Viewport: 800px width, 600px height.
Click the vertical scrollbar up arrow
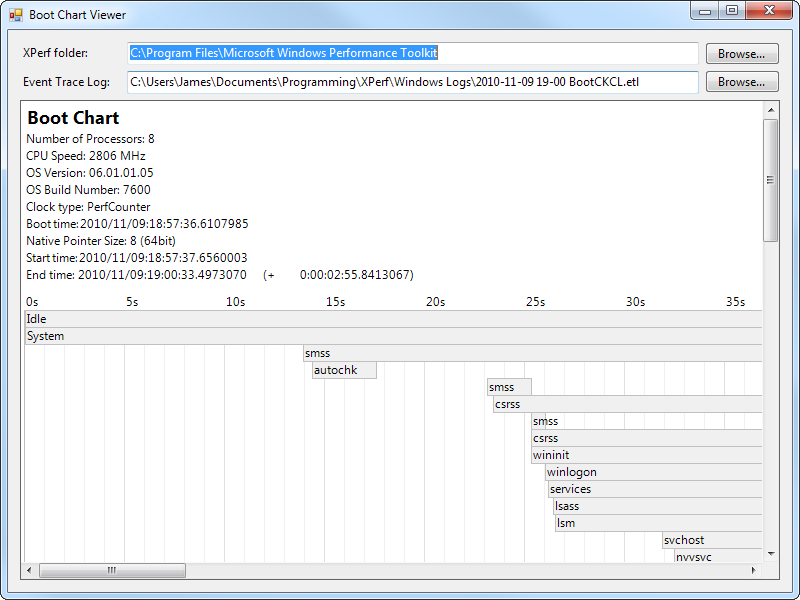(x=771, y=110)
